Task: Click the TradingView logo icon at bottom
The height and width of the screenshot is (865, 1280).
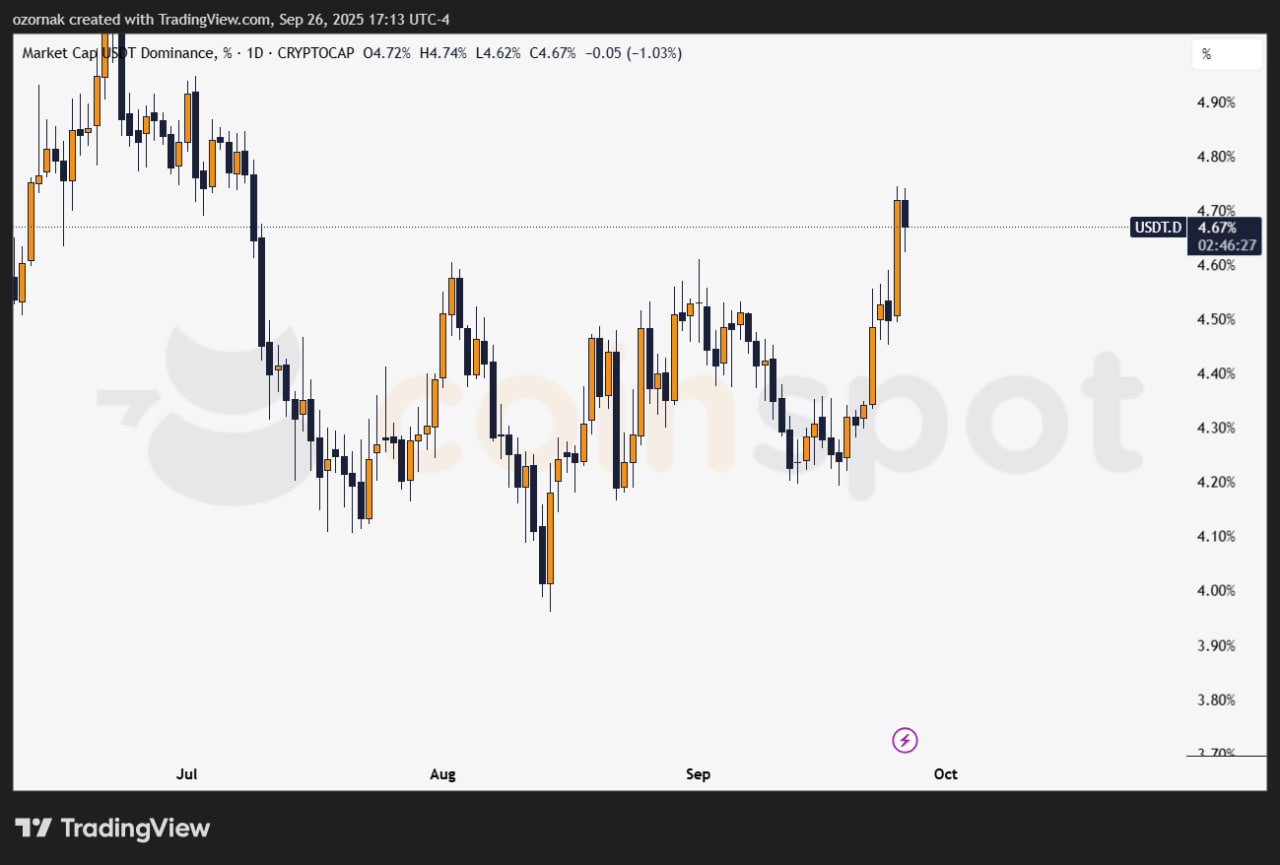Action: pyautogui.click(x=34, y=828)
